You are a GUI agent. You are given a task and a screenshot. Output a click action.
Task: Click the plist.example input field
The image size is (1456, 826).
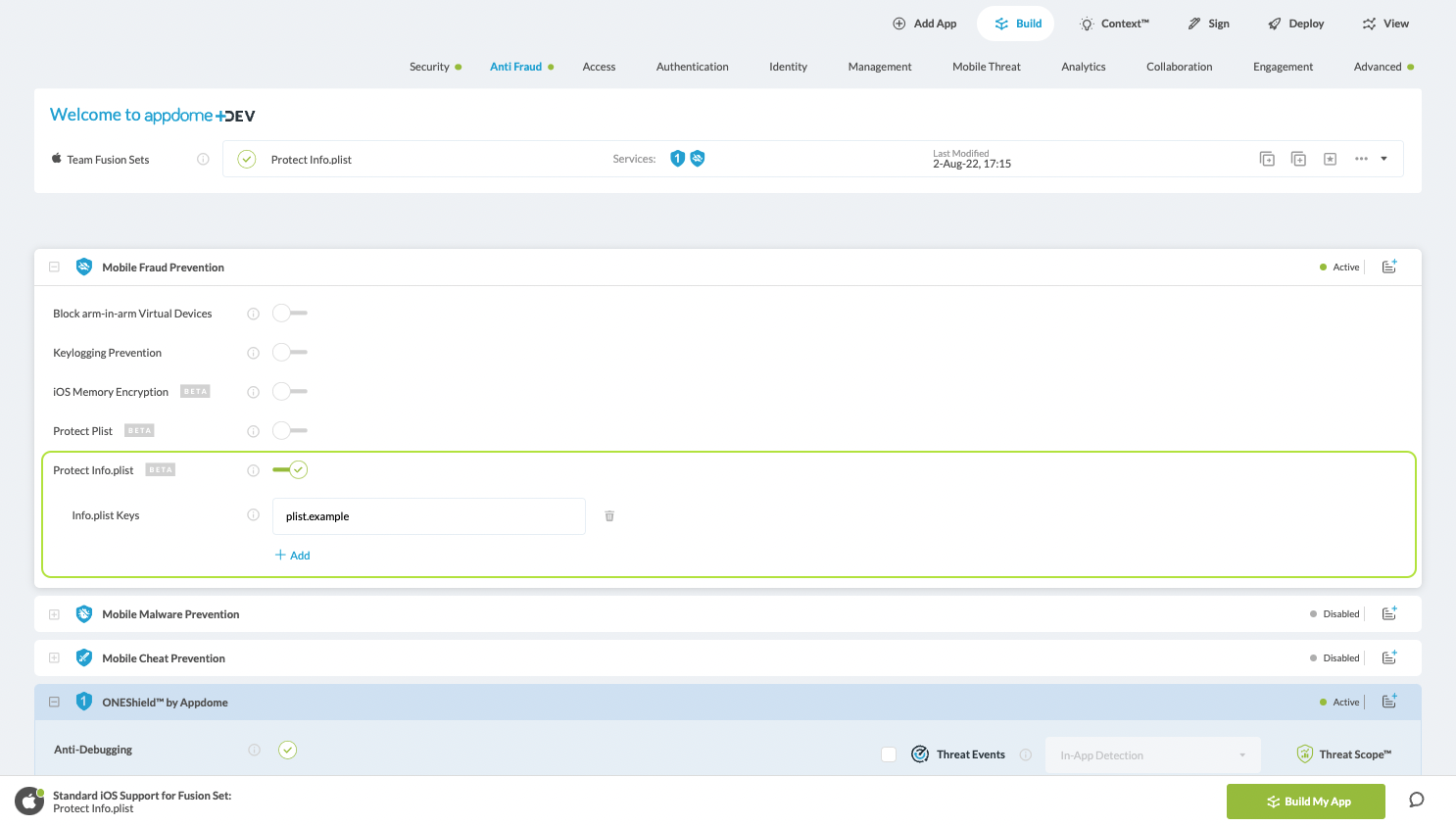tap(428, 516)
